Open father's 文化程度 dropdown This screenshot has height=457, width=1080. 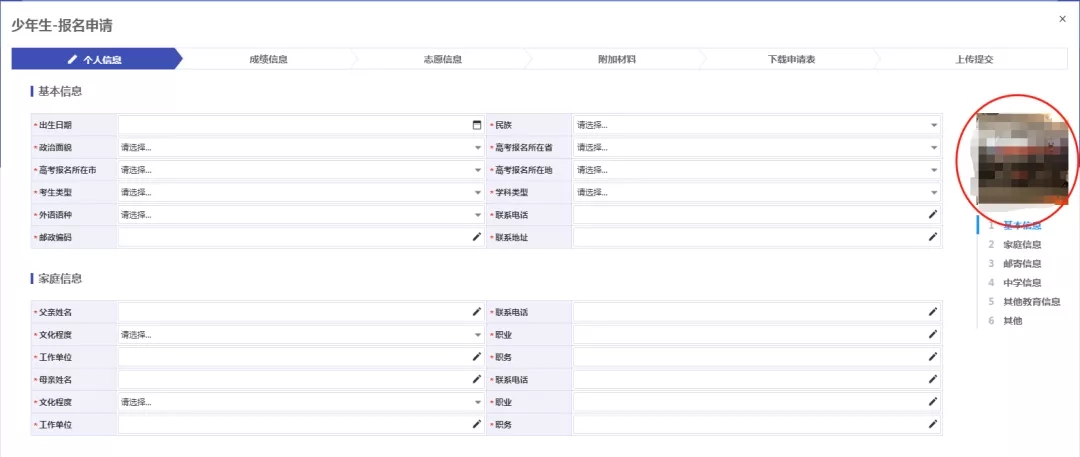300,335
